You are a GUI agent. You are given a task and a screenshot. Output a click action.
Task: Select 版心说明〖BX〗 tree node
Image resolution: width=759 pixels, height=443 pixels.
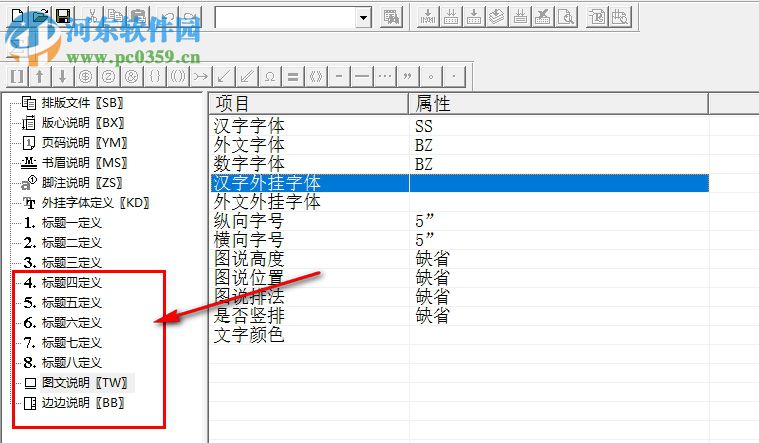[x=82, y=122]
